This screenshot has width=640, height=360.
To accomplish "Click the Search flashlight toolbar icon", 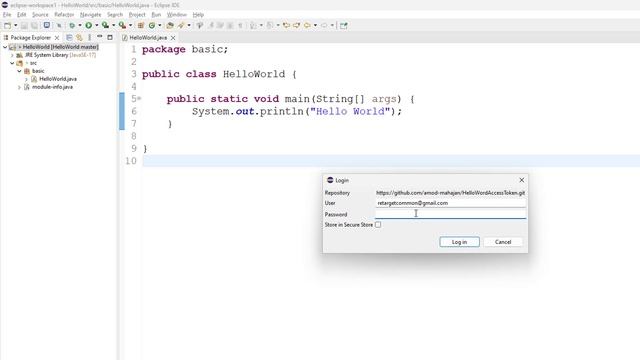I will tap(181, 25).
